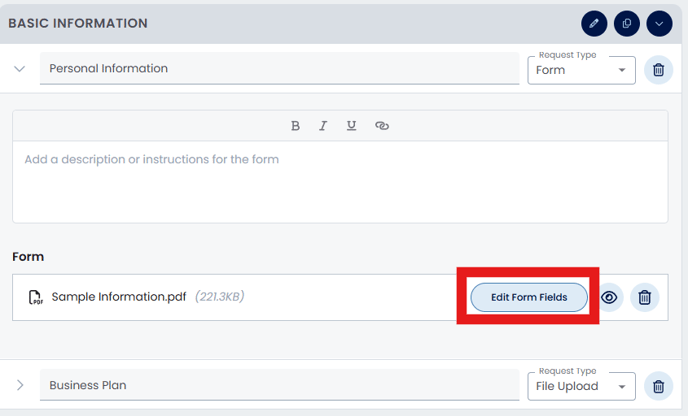Click the (221.3KB) file size text

pyautogui.click(x=219, y=297)
